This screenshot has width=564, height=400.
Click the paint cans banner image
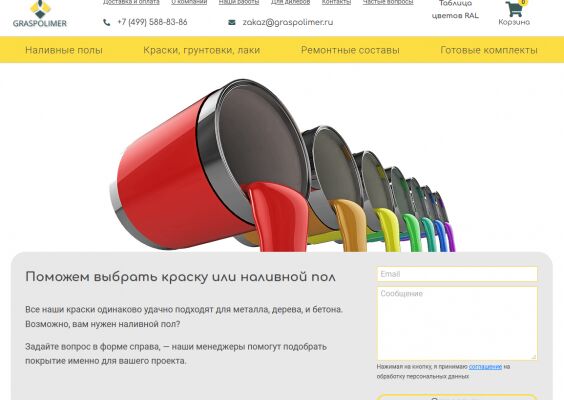point(282,165)
